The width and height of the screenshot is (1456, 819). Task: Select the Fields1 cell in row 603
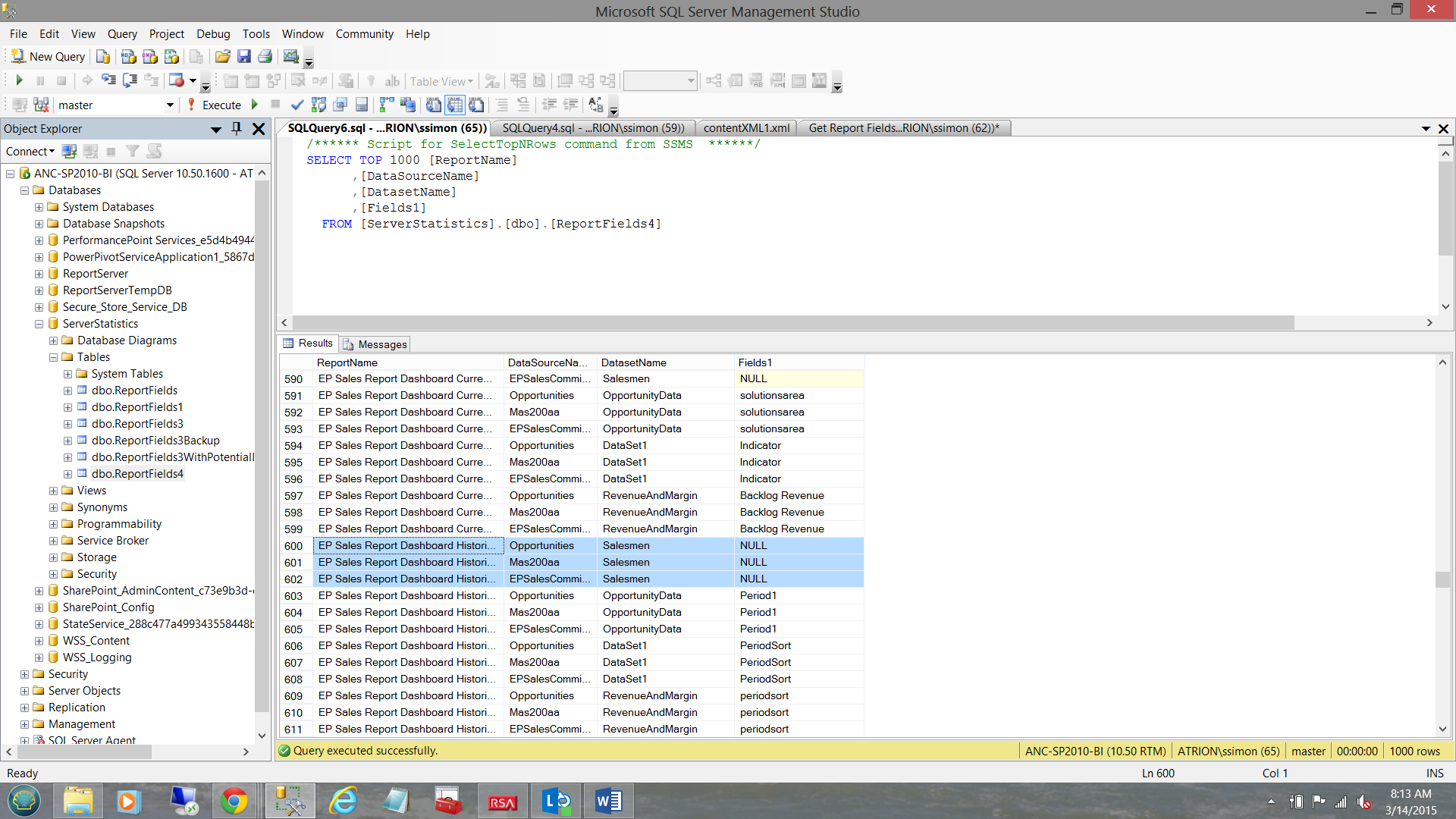796,596
